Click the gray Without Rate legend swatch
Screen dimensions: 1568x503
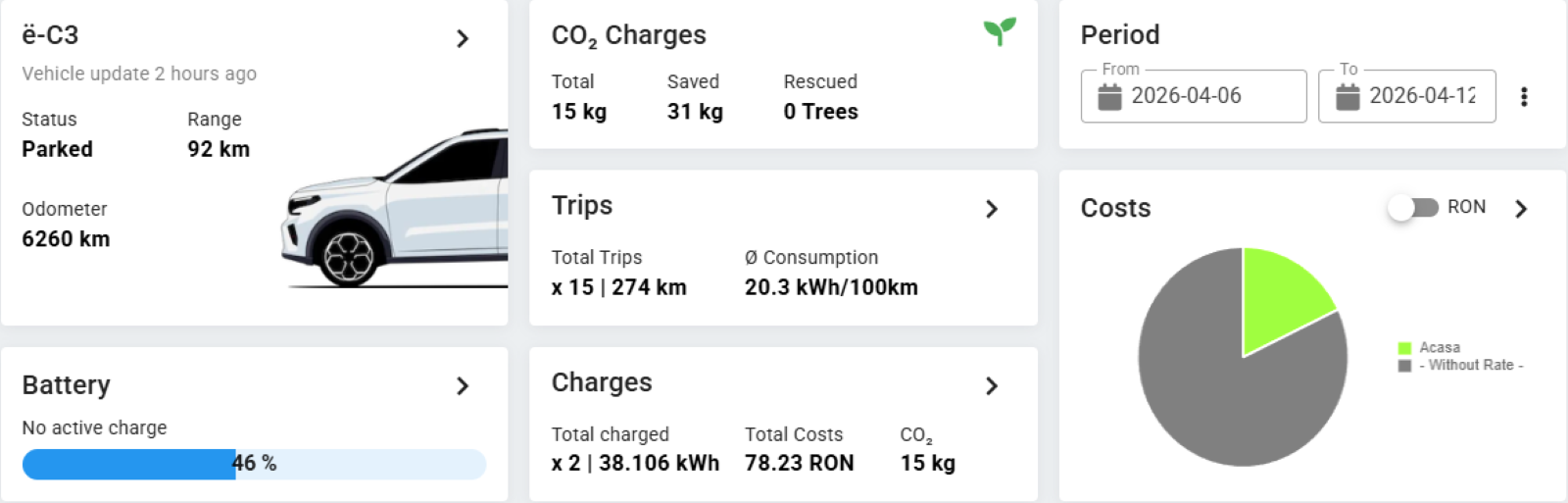point(1404,366)
